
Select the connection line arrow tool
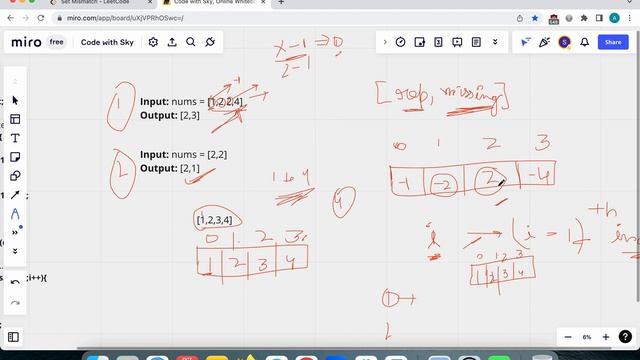(x=15, y=195)
